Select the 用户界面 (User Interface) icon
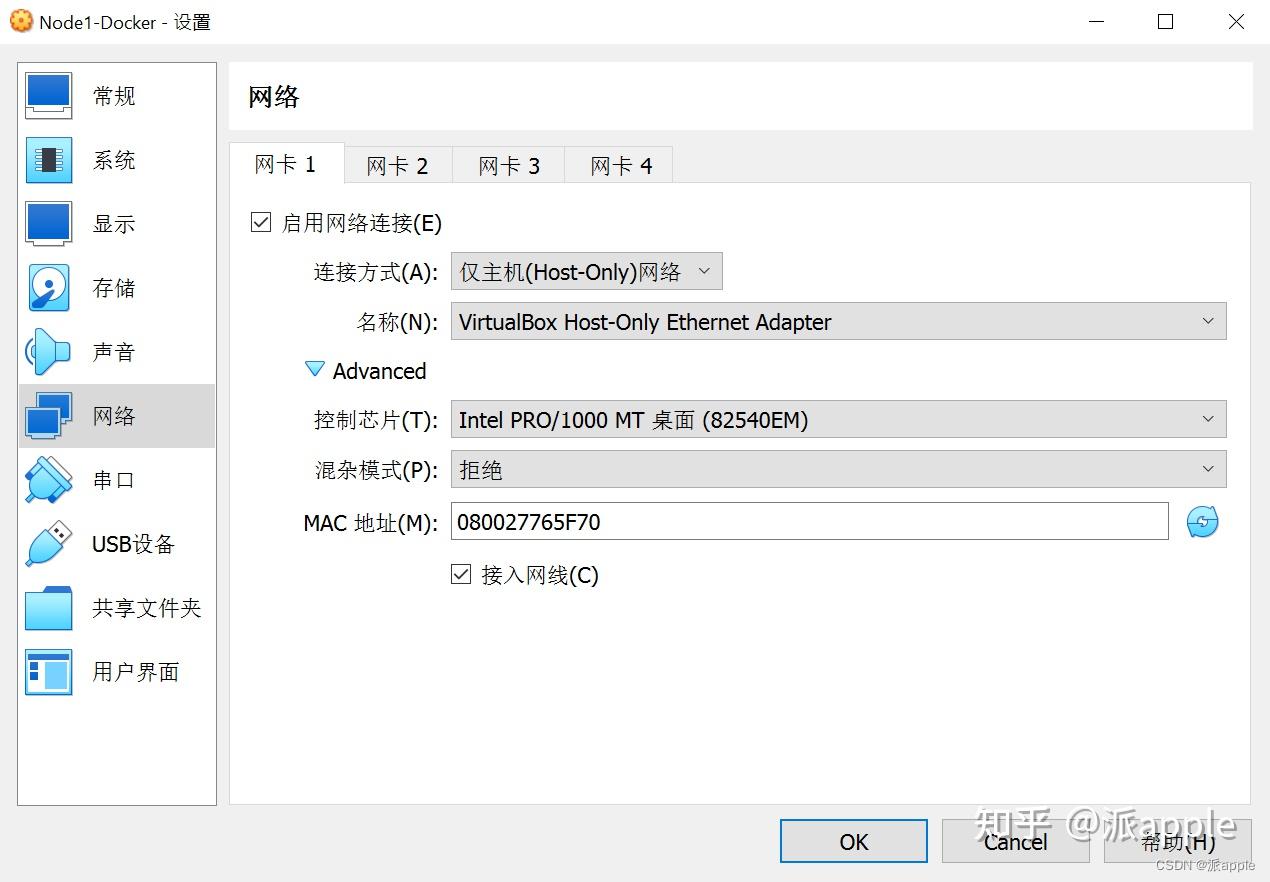 click(x=113, y=671)
